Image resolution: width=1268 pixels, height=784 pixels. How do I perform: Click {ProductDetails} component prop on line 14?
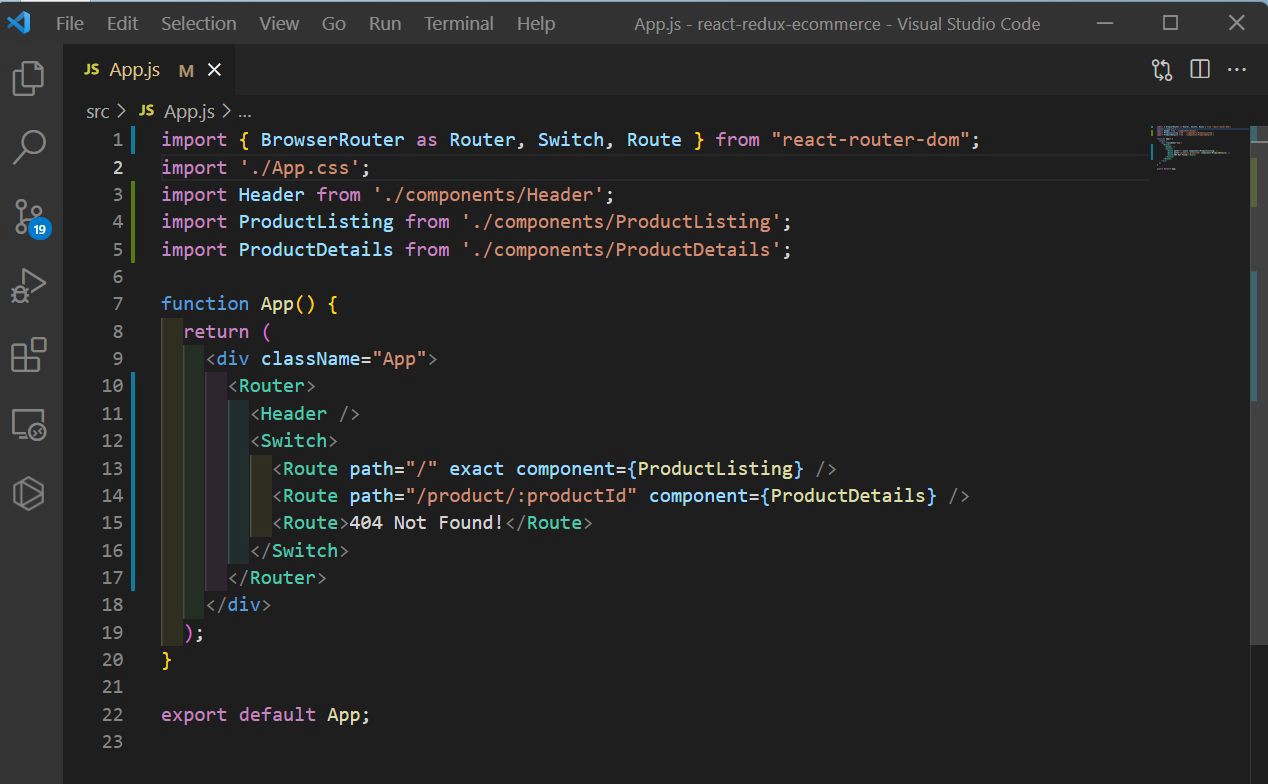tap(849, 495)
